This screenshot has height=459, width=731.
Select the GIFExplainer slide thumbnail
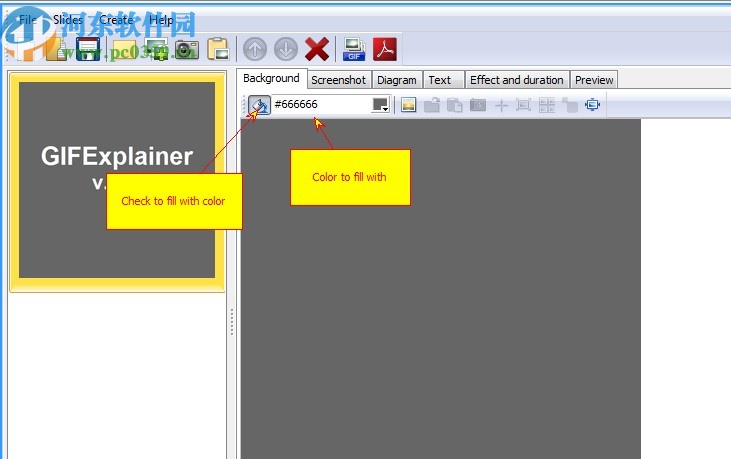[117, 182]
